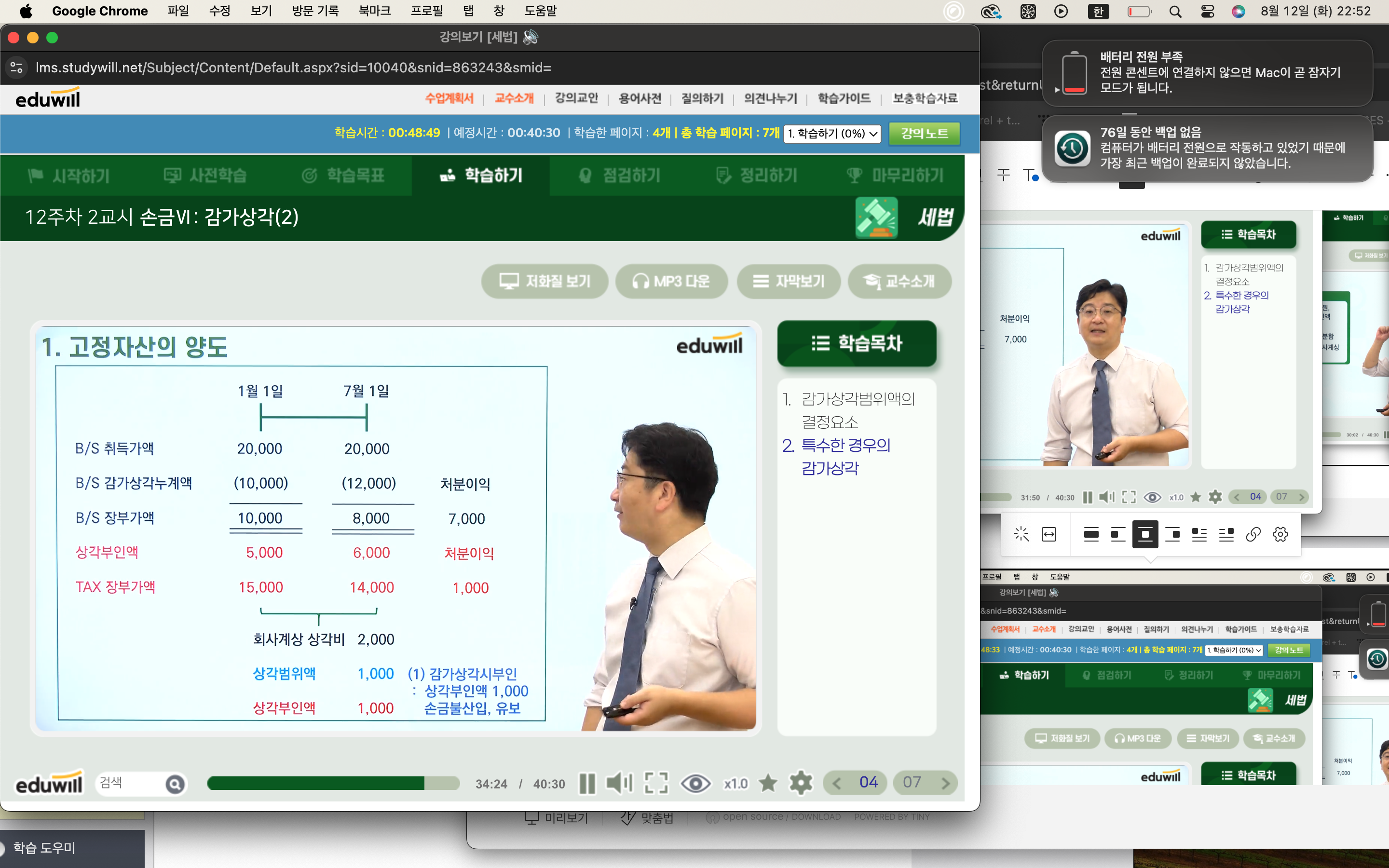Viewport: 1389px width, 868px height.
Task: Click the star bookmark icon in player
Action: coord(767,783)
